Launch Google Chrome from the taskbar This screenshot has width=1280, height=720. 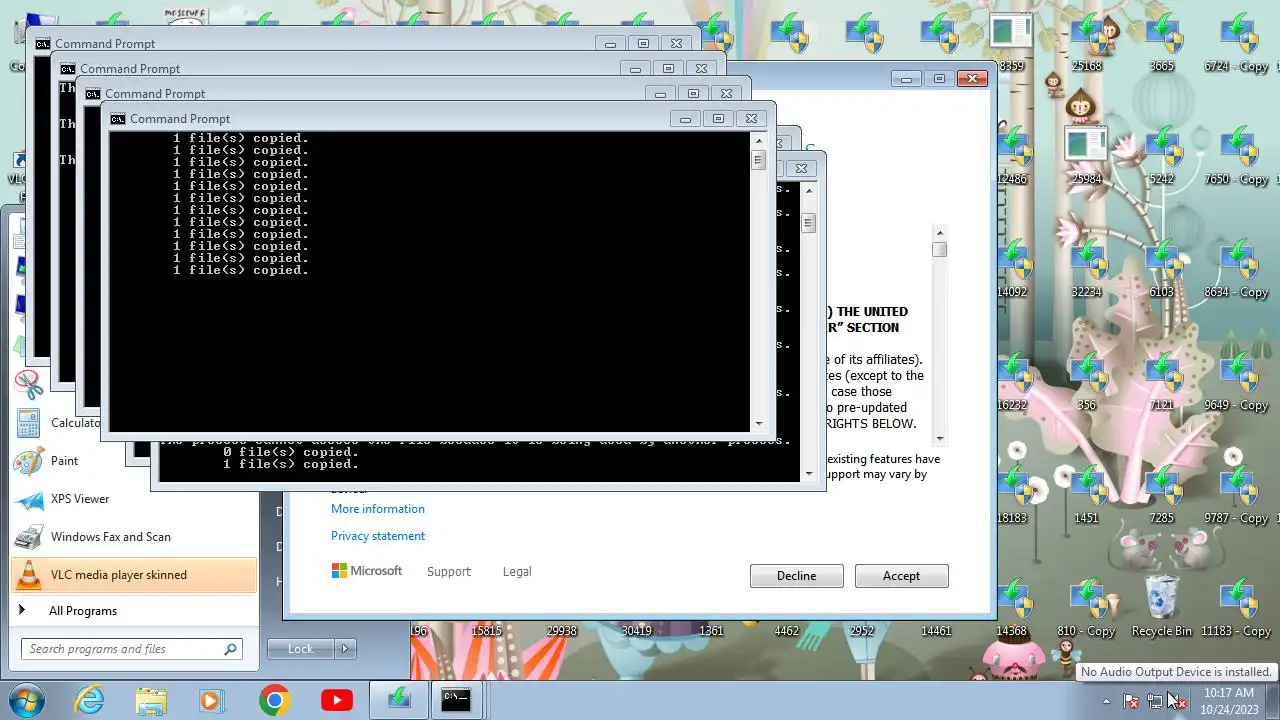[x=274, y=700]
